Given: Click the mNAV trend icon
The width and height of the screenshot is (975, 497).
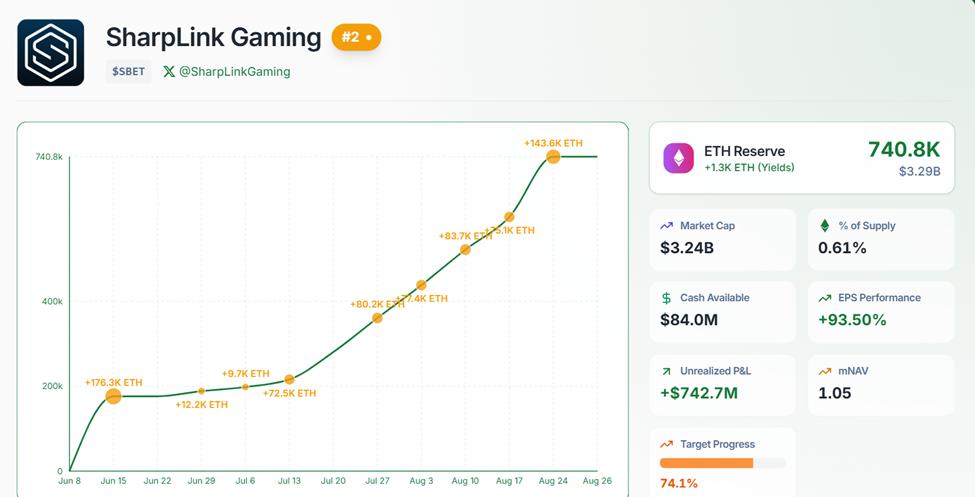Looking at the screenshot, I should point(825,371).
